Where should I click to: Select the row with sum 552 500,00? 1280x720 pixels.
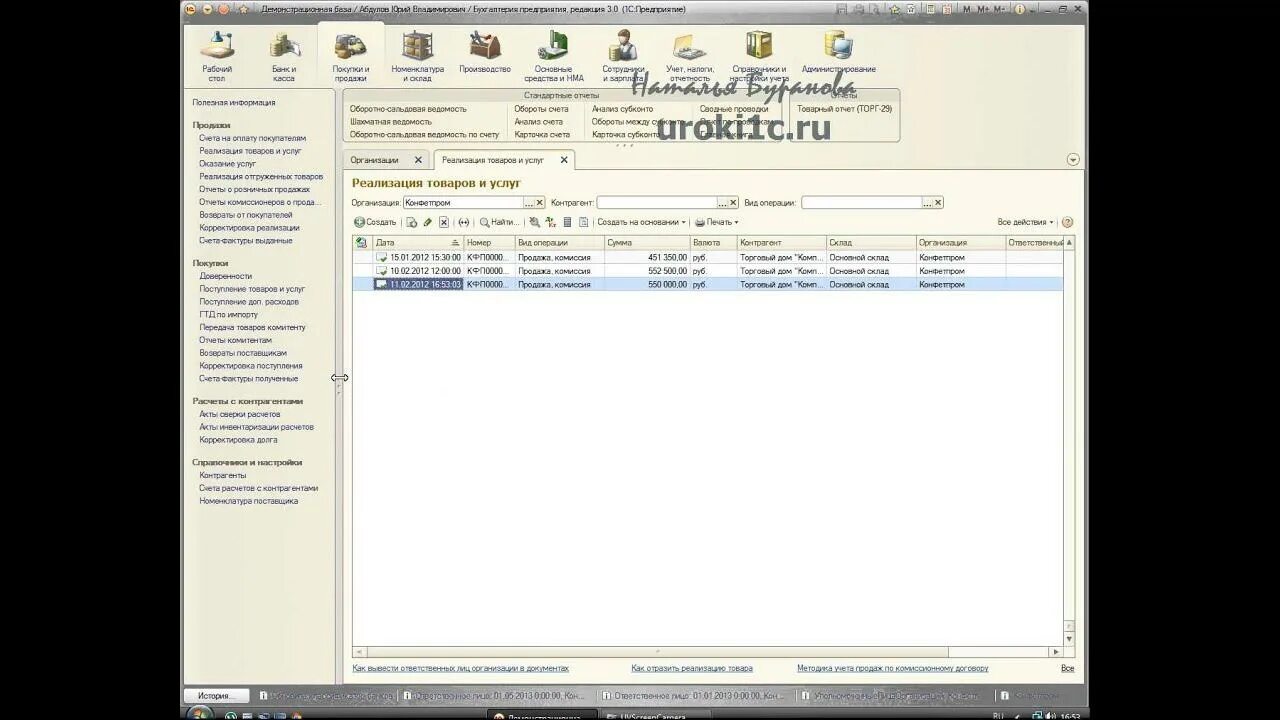[708, 271]
